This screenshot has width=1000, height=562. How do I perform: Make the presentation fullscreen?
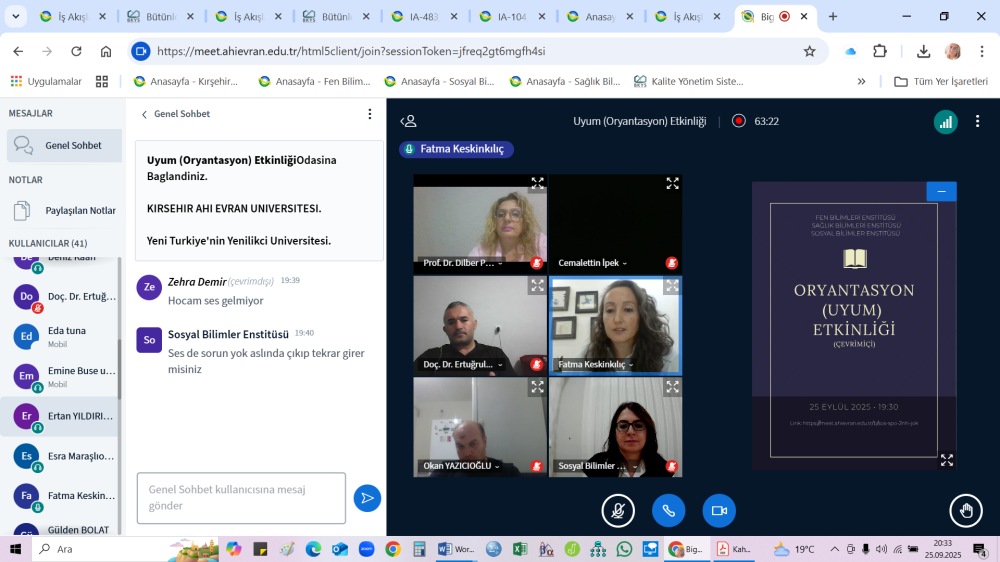(946, 460)
